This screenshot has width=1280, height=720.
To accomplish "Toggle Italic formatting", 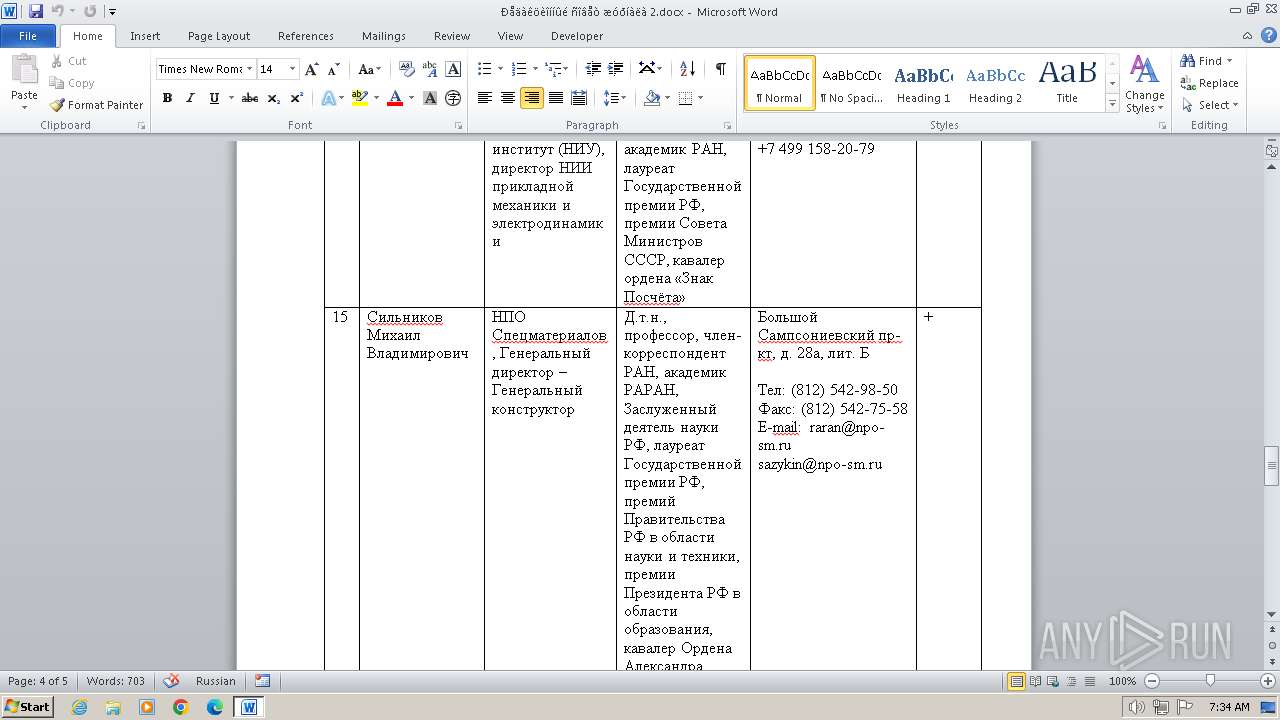I will pos(190,98).
